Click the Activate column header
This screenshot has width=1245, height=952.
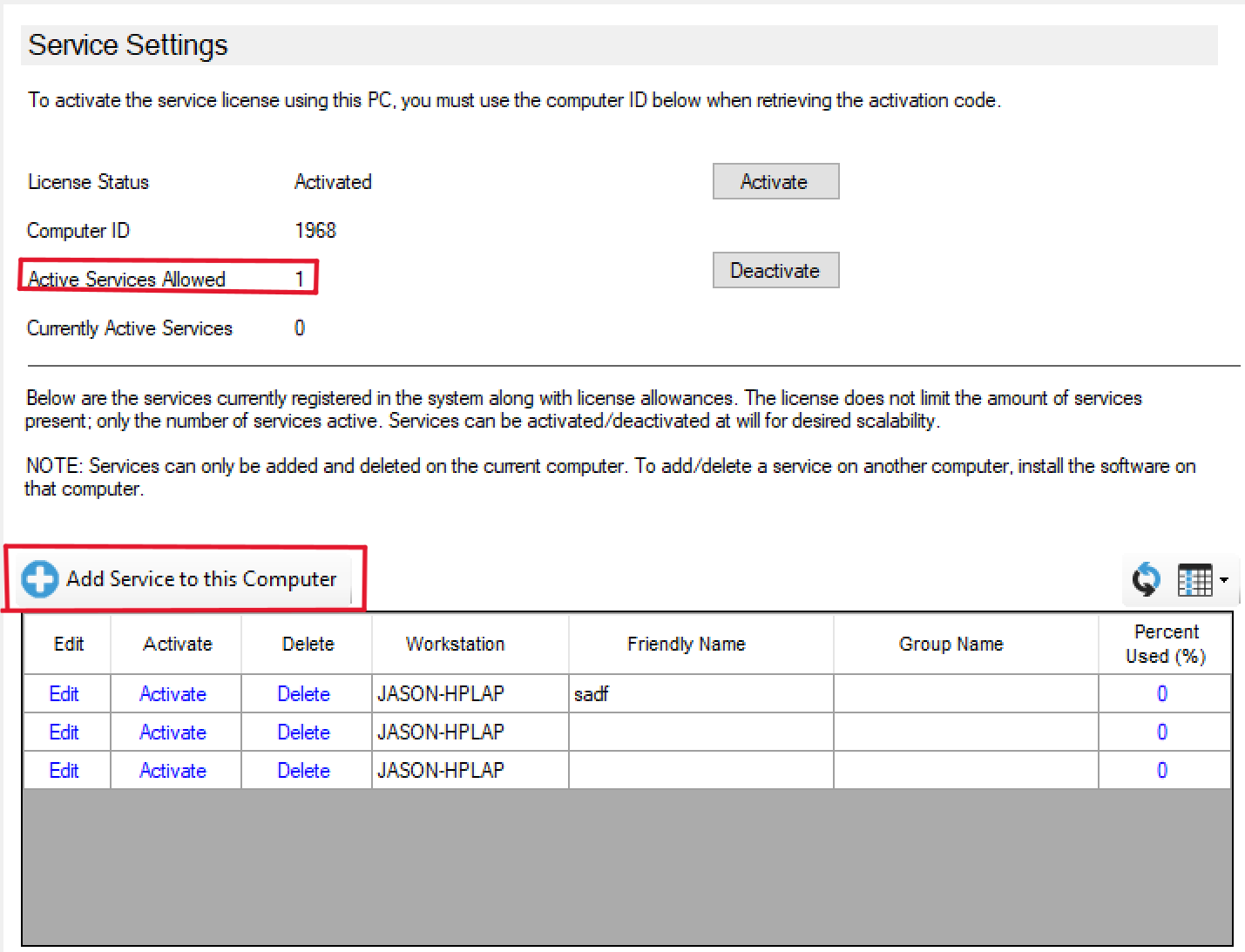tap(177, 644)
